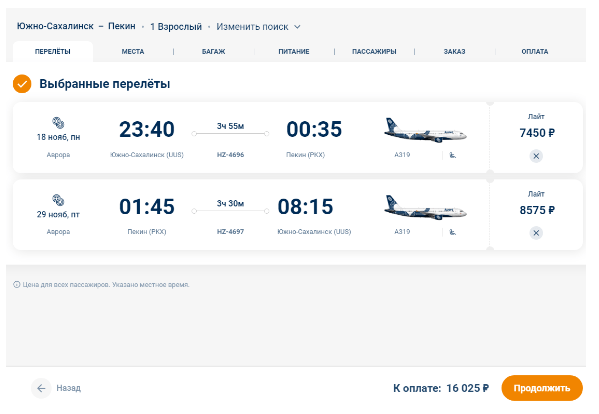Click the A319 aircraft image on first flight
This screenshot has height=414, width=599.
pyautogui.click(x=425, y=130)
